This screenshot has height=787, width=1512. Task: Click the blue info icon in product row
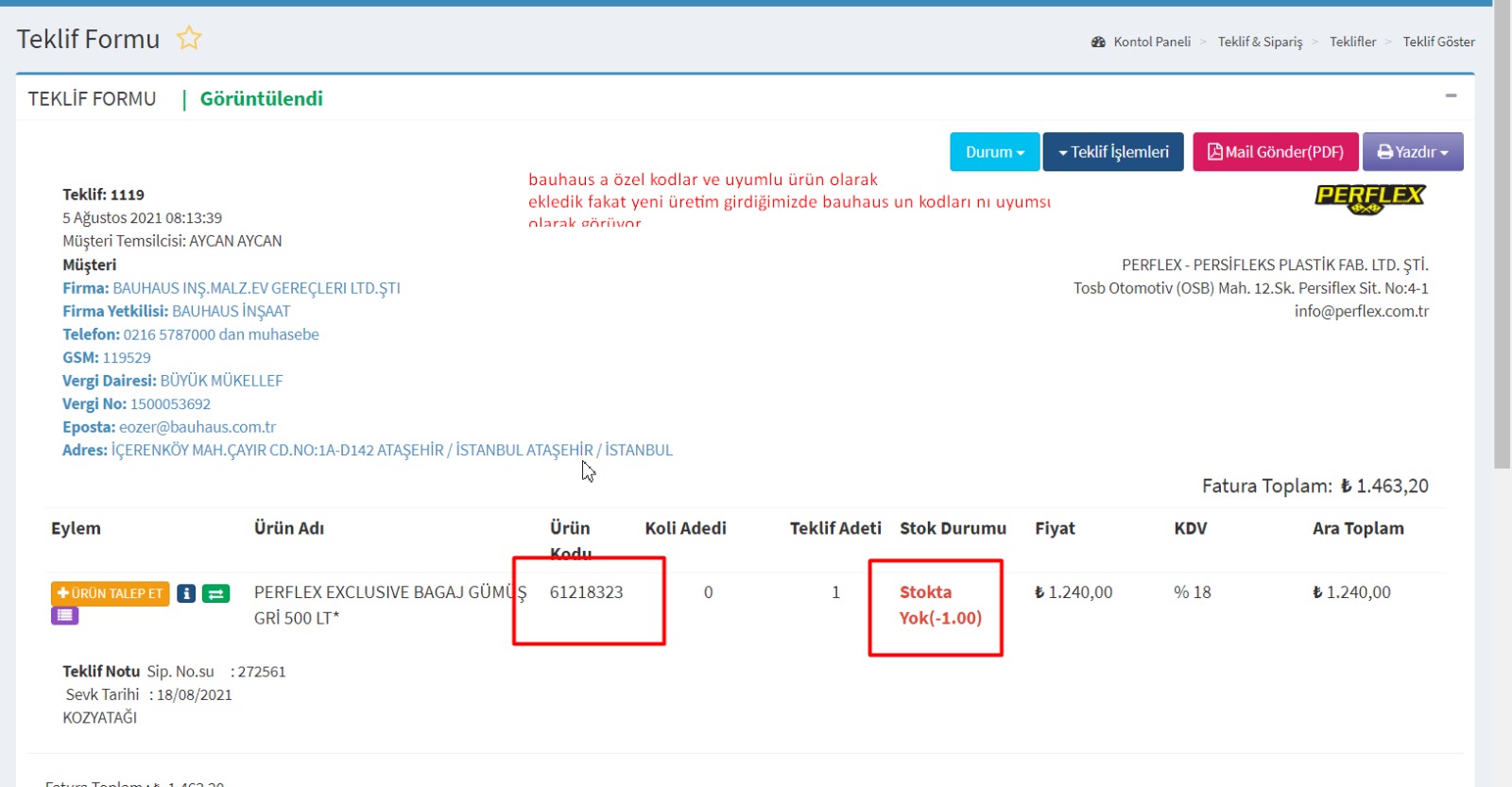[x=186, y=593]
